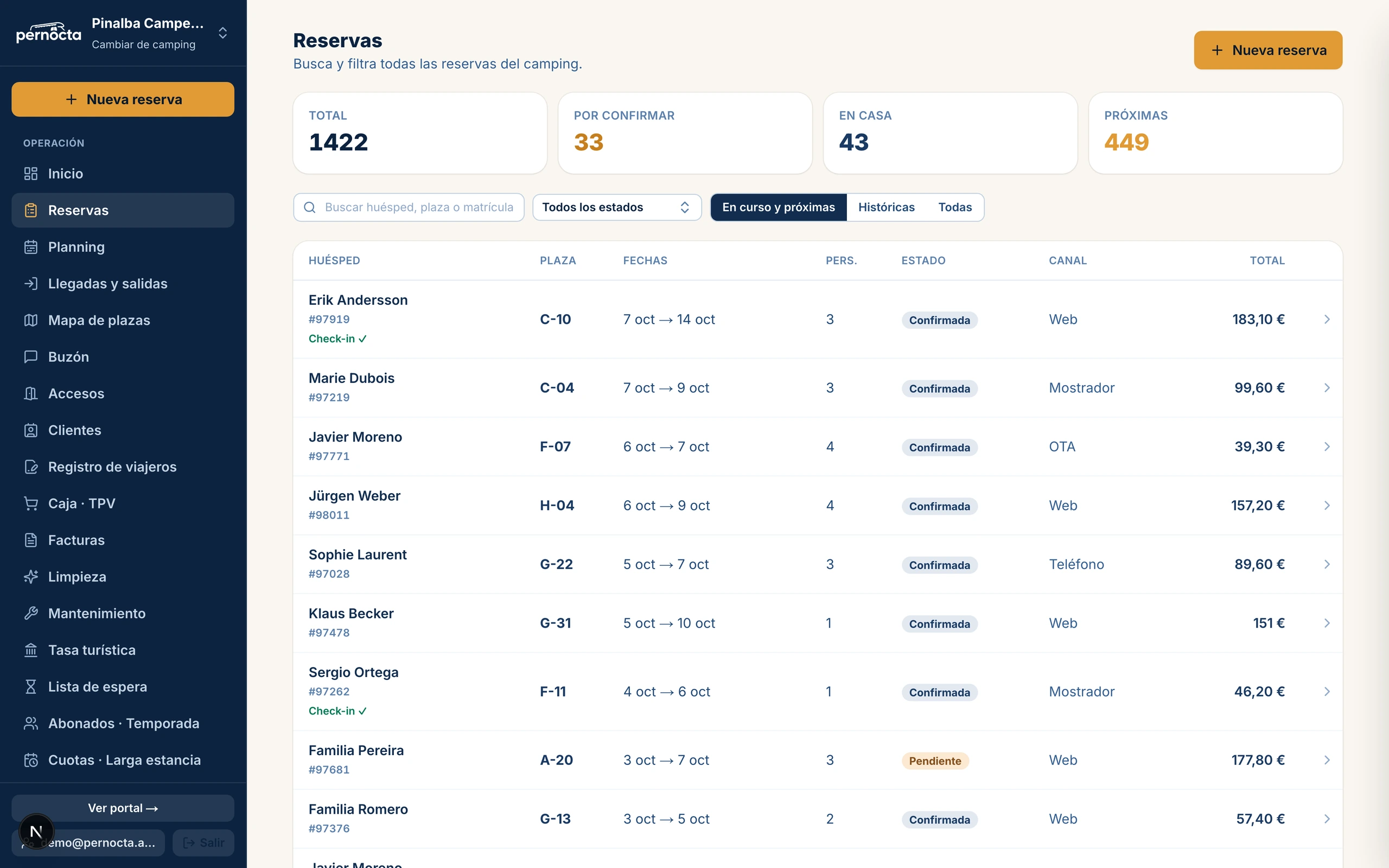Viewport: 1389px width, 868px height.
Task: Click the Clientes contact icon
Action: point(31,431)
